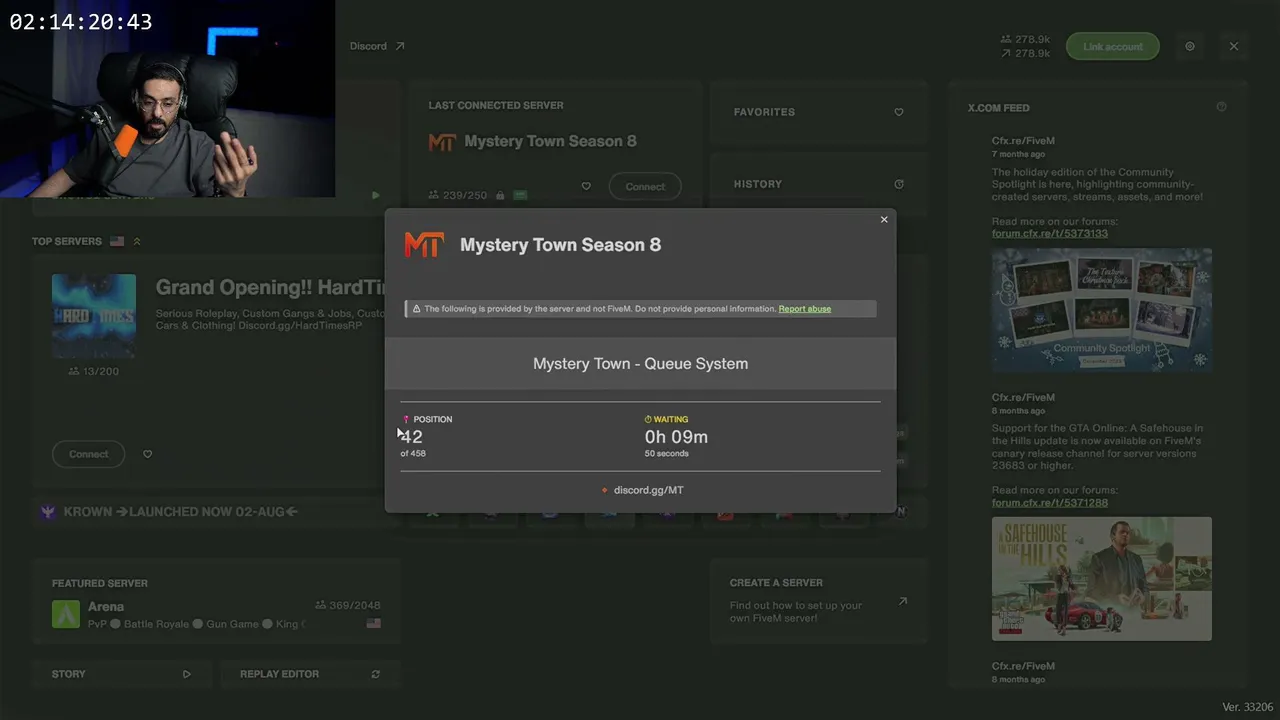Click the waiting time 0h 09m
Screen dimensions: 1280x720
coord(676,437)
